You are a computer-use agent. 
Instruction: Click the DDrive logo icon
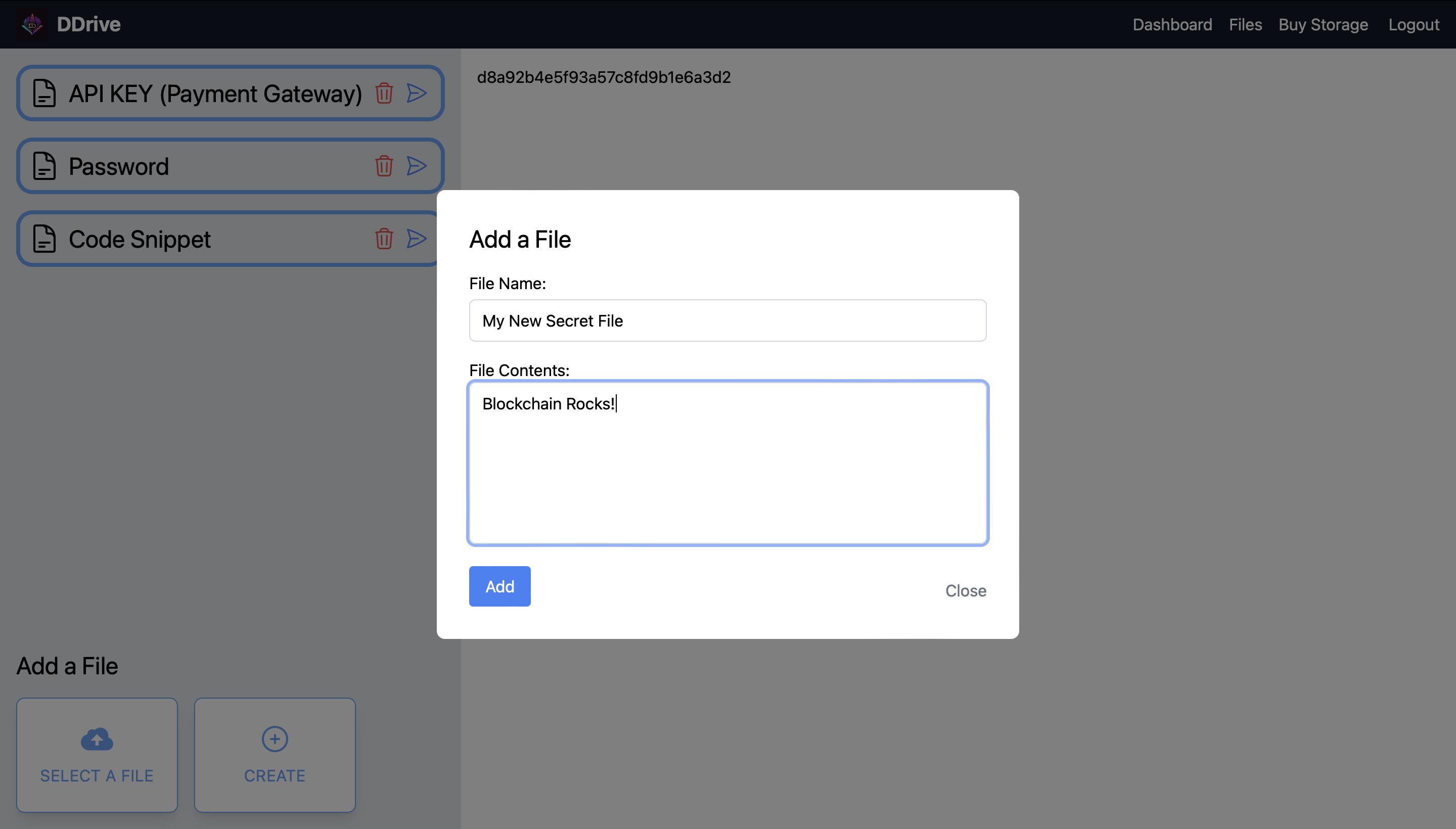[32, 24]
